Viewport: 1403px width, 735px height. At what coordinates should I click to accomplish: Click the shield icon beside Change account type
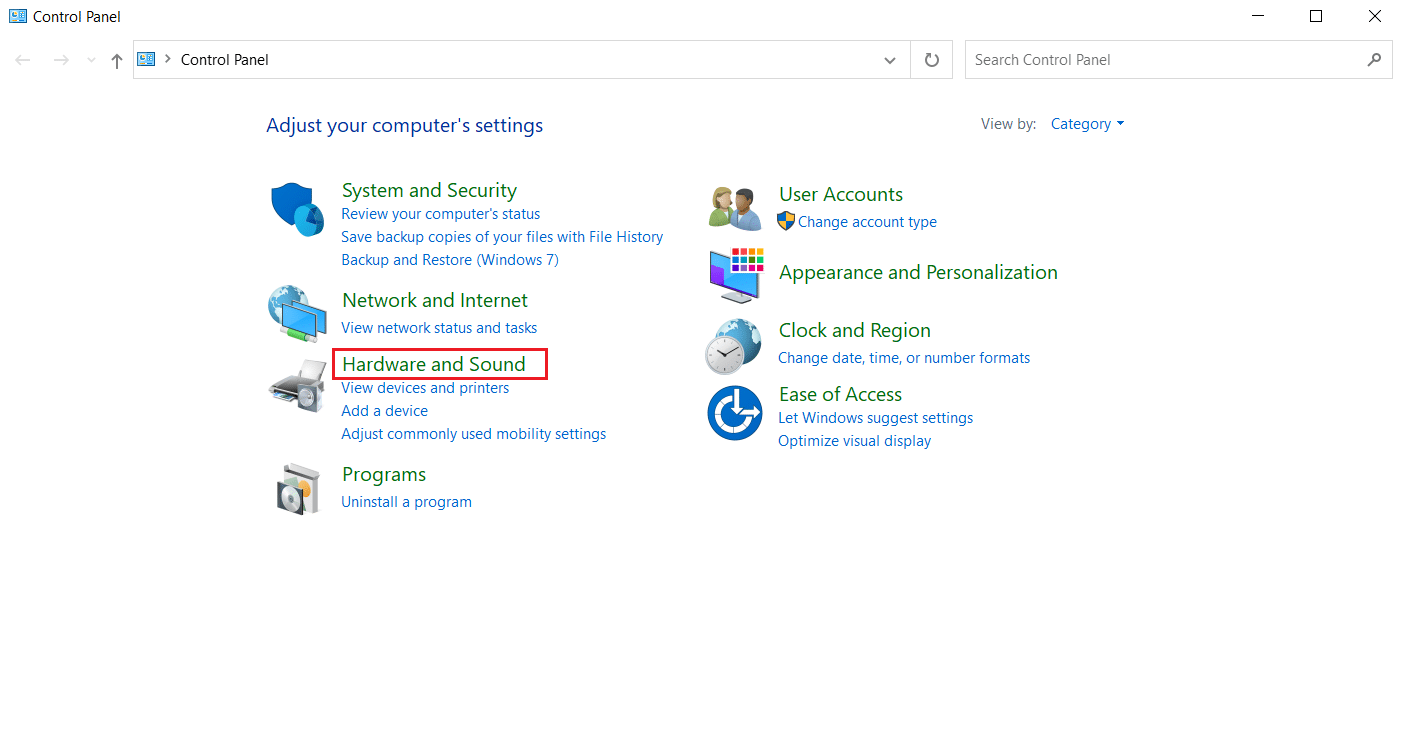(786, 221)
